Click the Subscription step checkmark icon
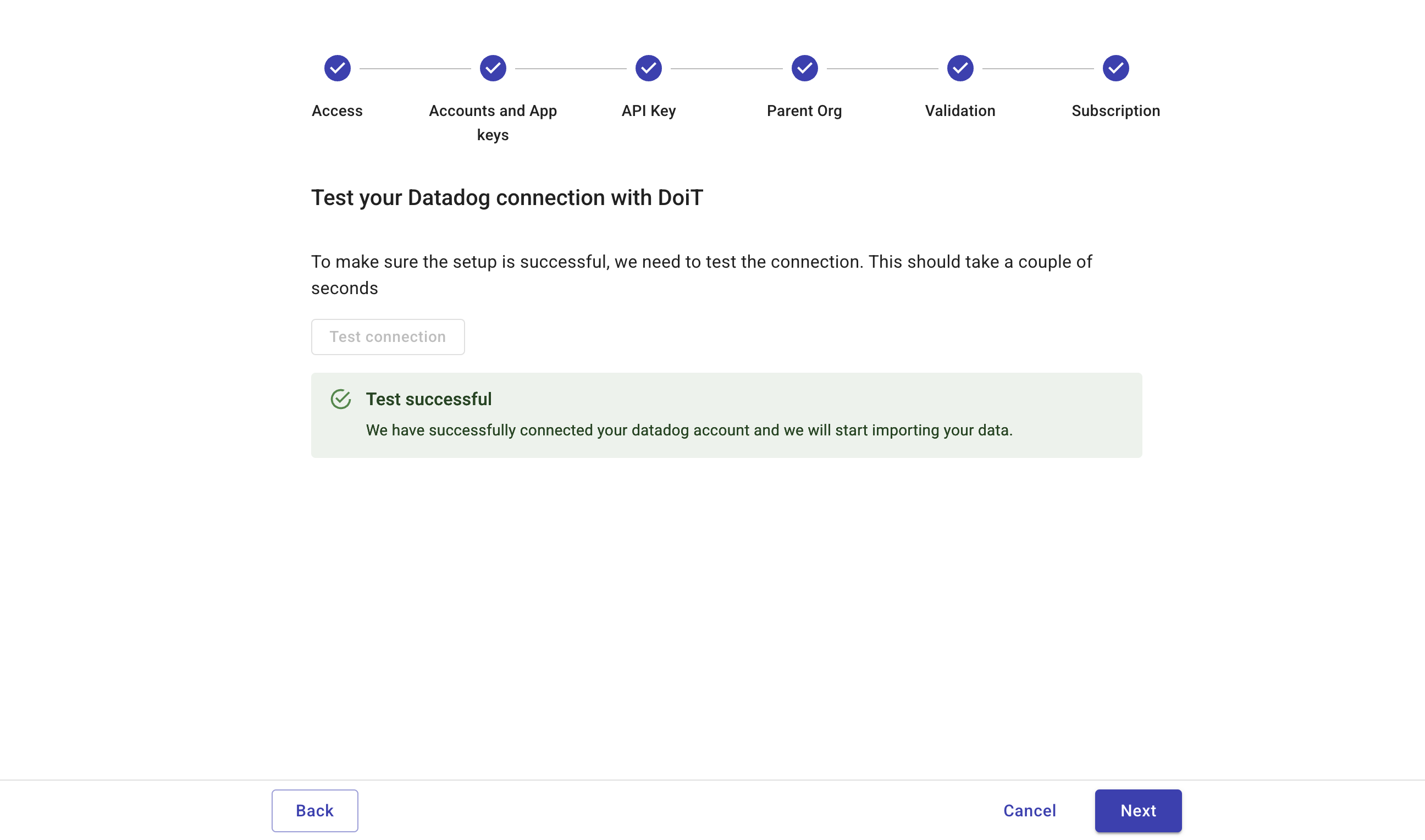This screenshot has height=840, width=1425. tap(1115, 68)
